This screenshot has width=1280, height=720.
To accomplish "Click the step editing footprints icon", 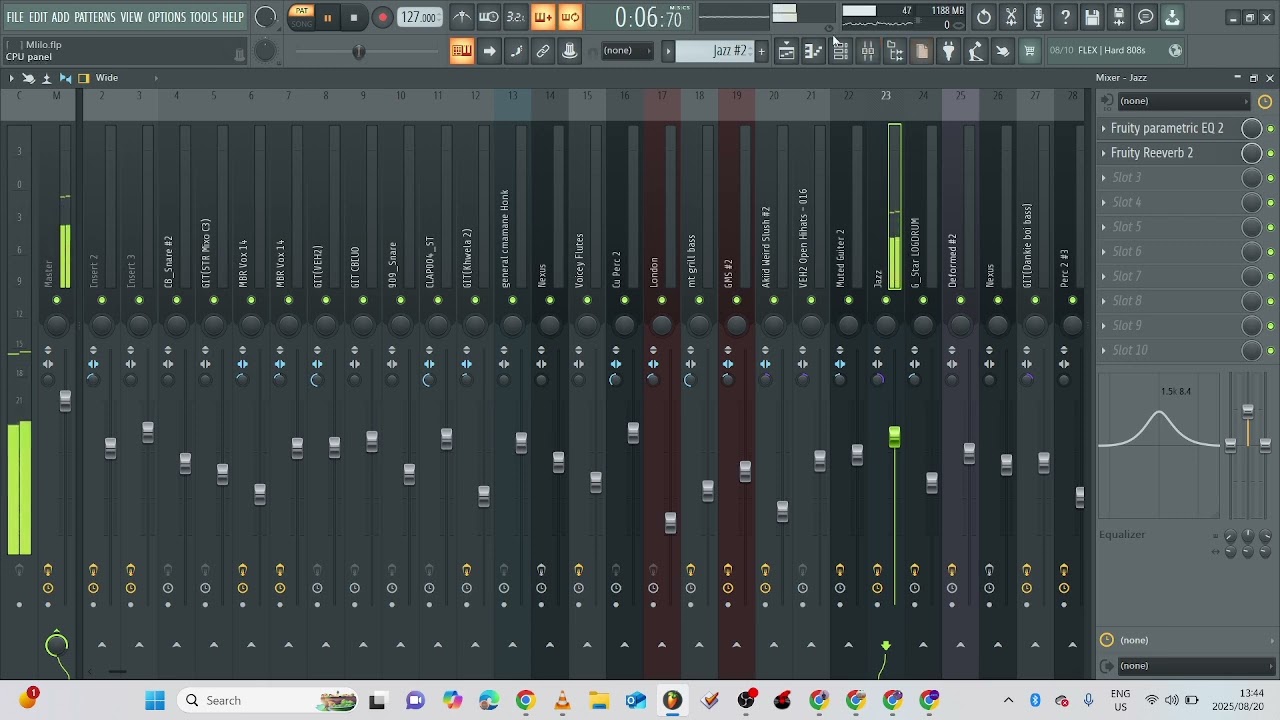I will tap(516, 51).
